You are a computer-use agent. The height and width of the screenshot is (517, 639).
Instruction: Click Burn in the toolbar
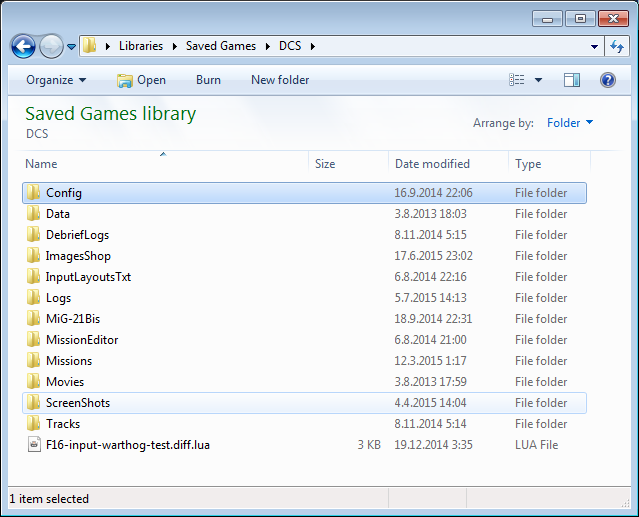click(x=208, y=80)
